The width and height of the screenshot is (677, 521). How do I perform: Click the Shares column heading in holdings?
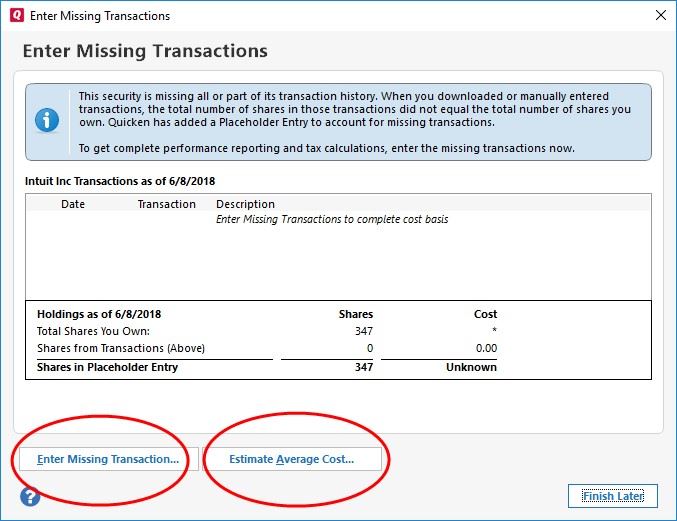click(x=356, y=314)
